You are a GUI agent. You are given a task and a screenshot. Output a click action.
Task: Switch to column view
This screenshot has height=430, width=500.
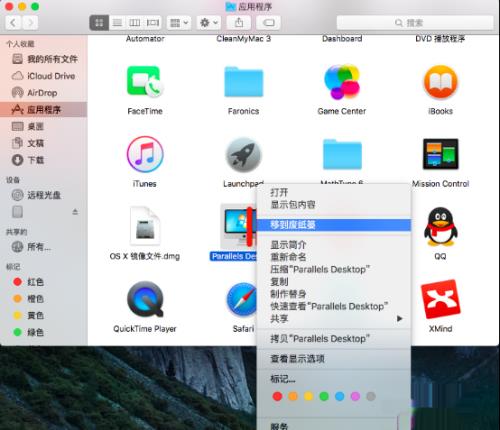coord(135,23)
